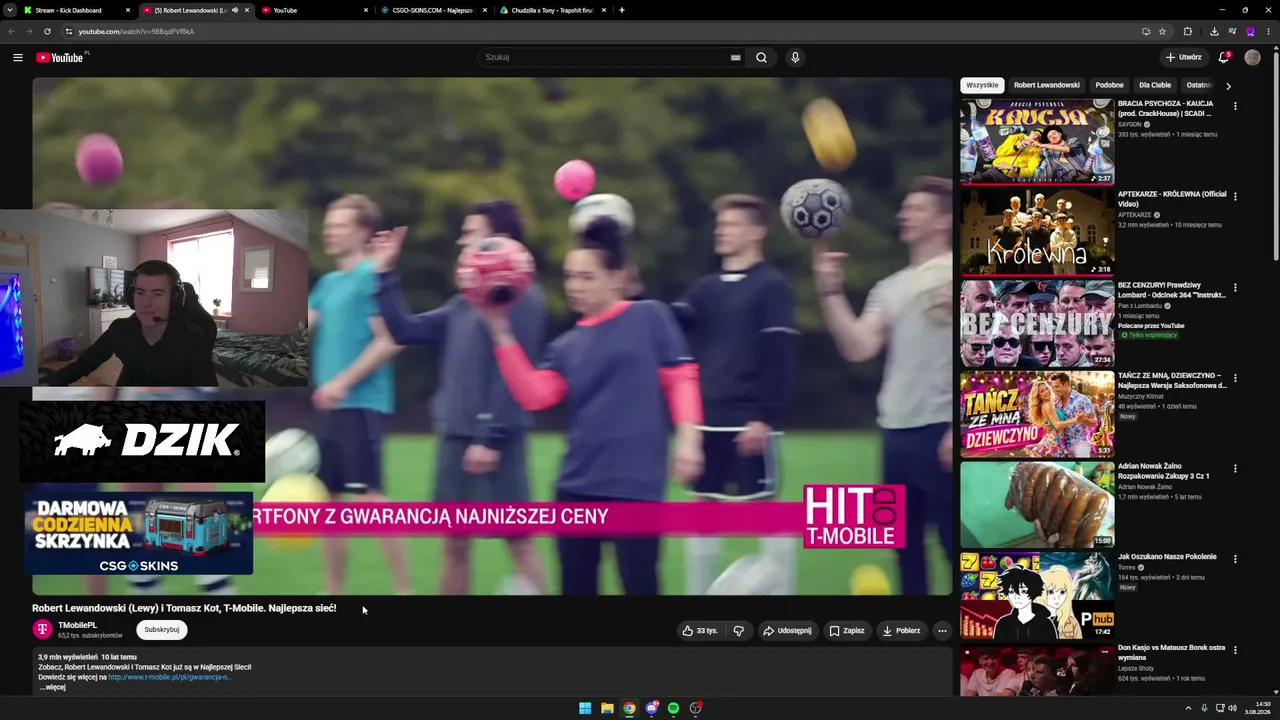Screen dimensions: 1280x720
Task: Open more actions menu below the video
Action: [x=942, y=631]
